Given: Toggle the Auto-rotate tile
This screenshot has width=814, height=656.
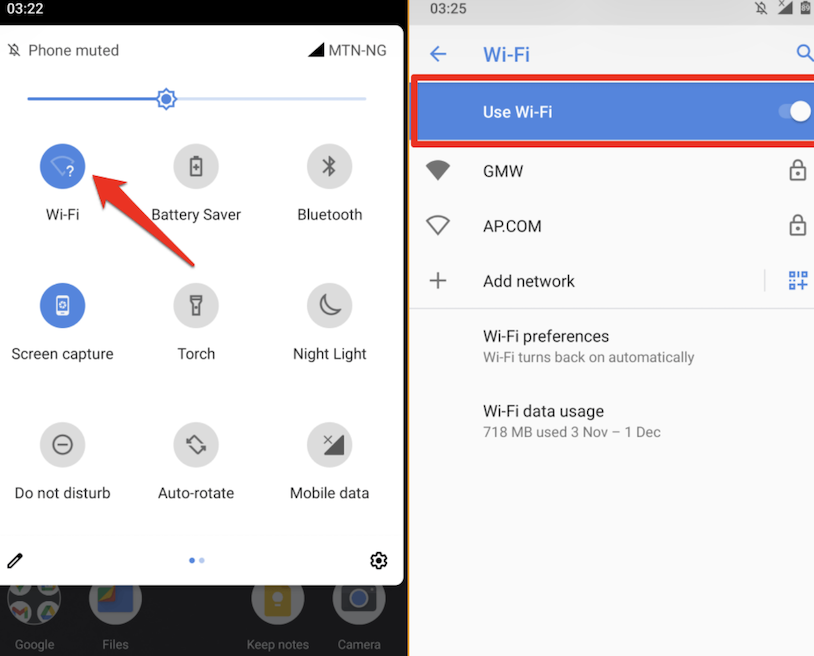Looking at the screenshot, I should (196, 445).
